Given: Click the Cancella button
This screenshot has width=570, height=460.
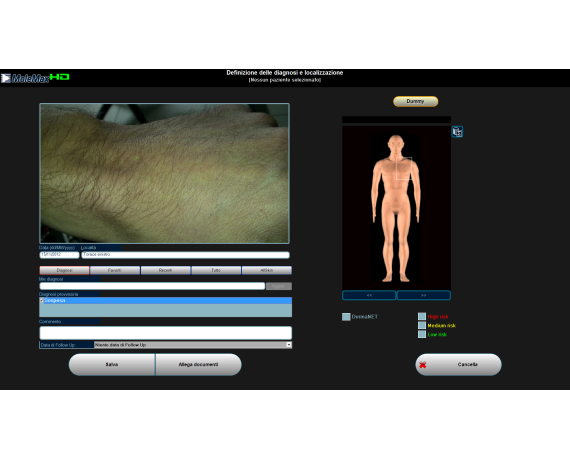Looking at the screenshot, I should tap(458, 364).
